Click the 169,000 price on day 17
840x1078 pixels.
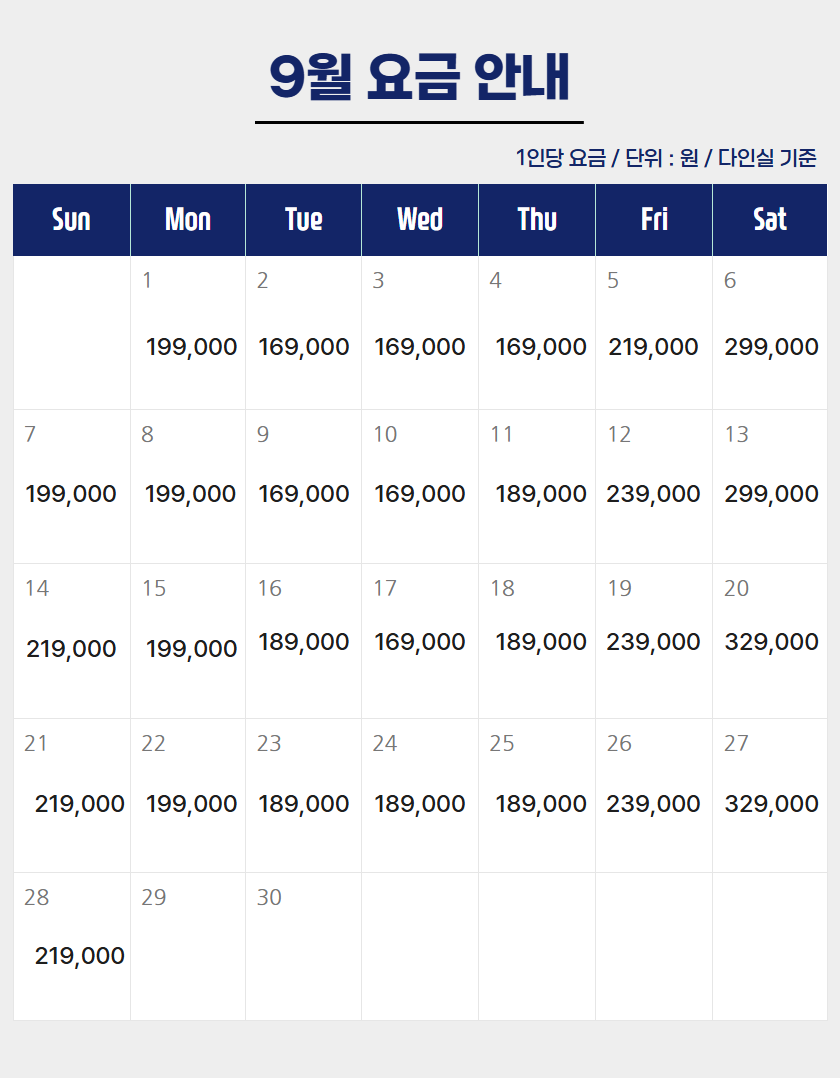click(420, 642)
